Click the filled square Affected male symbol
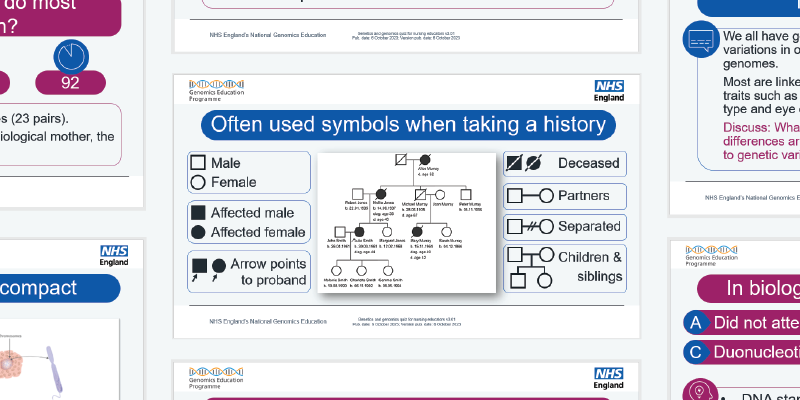The width and height of the screenshot is (800, 400). tap(198, 213)
